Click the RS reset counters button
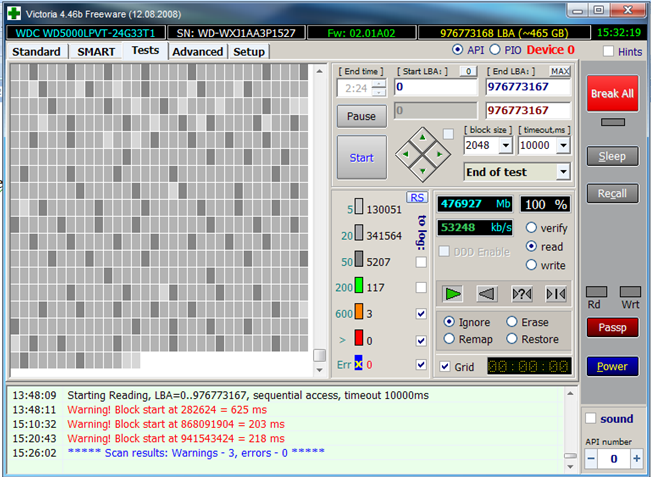 click(x=417, y=197)
